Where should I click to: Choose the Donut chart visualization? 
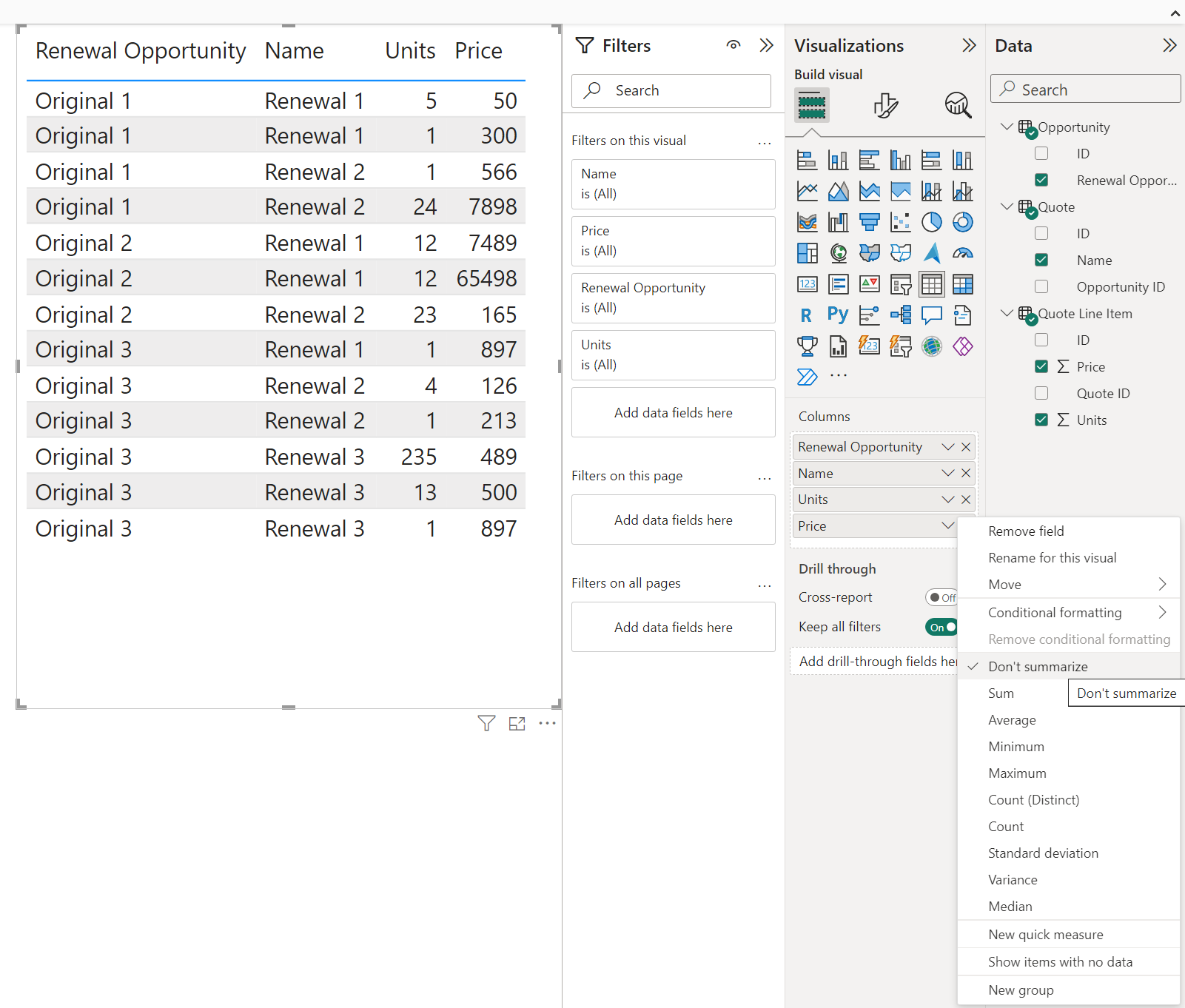coord(963,222)
